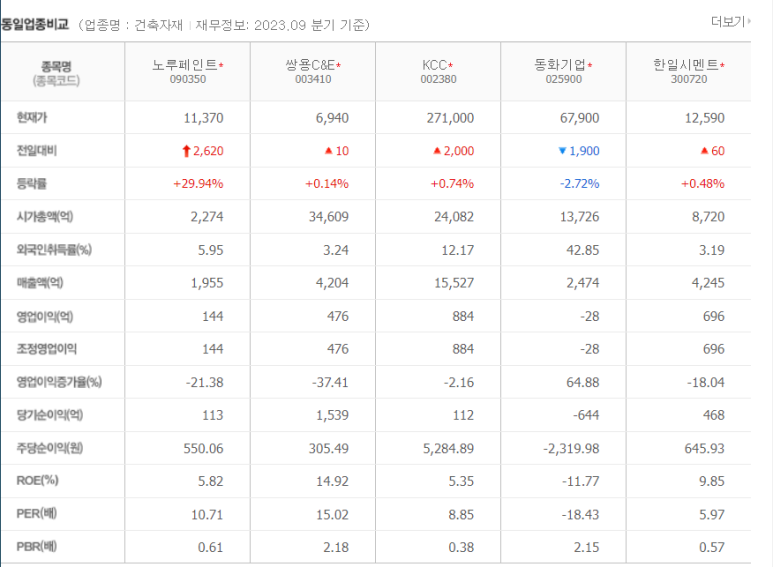Click the 주당순이익 value 5,284.89
Viewport: 773px width, 567px height.
pos(449,449)
